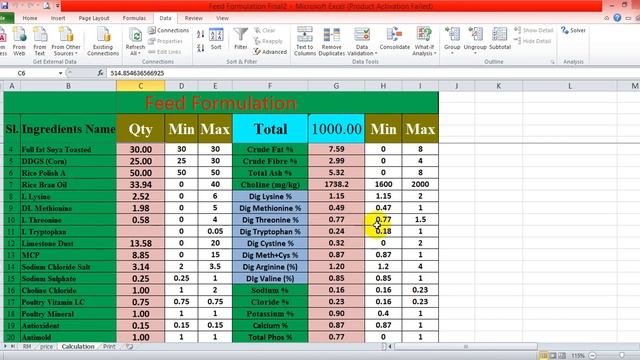640x360 pixels.
Task: Click the Consolidate icon
Action: click(394, 39)
